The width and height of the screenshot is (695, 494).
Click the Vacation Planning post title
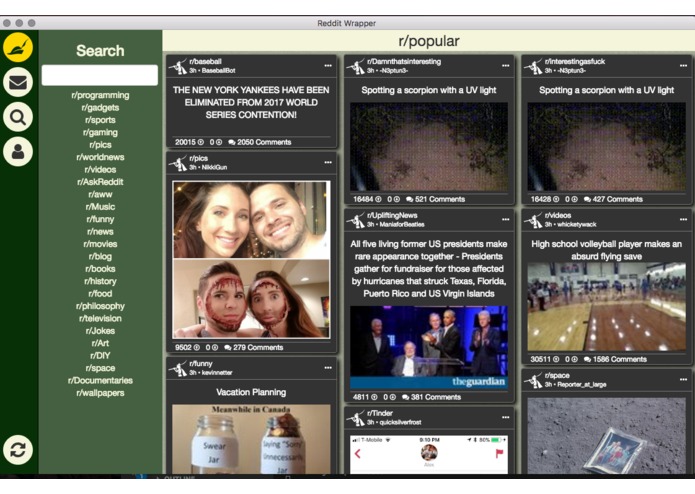pos(251,392)
